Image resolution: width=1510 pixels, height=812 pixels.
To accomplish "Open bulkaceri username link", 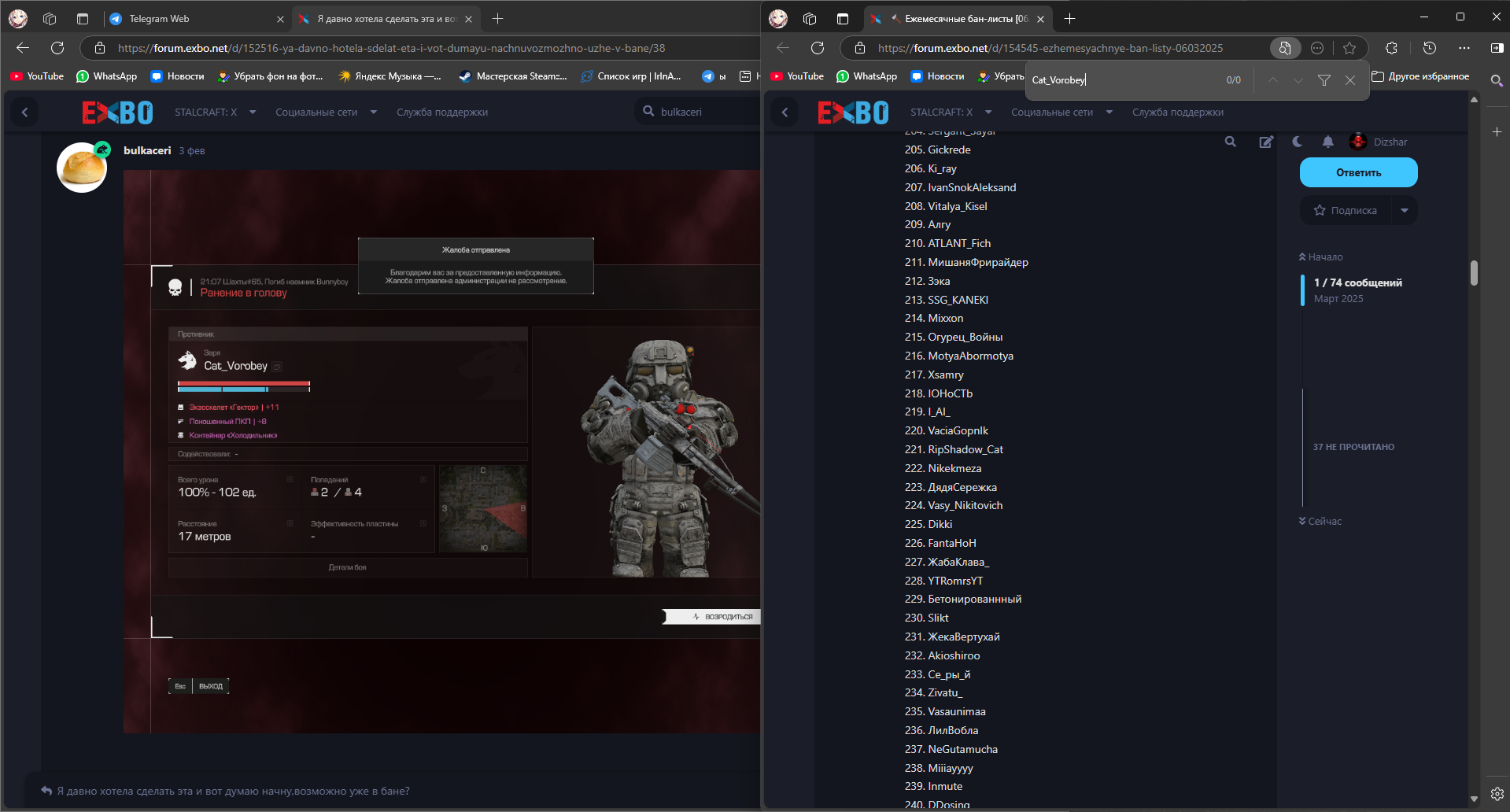I will click(147, 150).
